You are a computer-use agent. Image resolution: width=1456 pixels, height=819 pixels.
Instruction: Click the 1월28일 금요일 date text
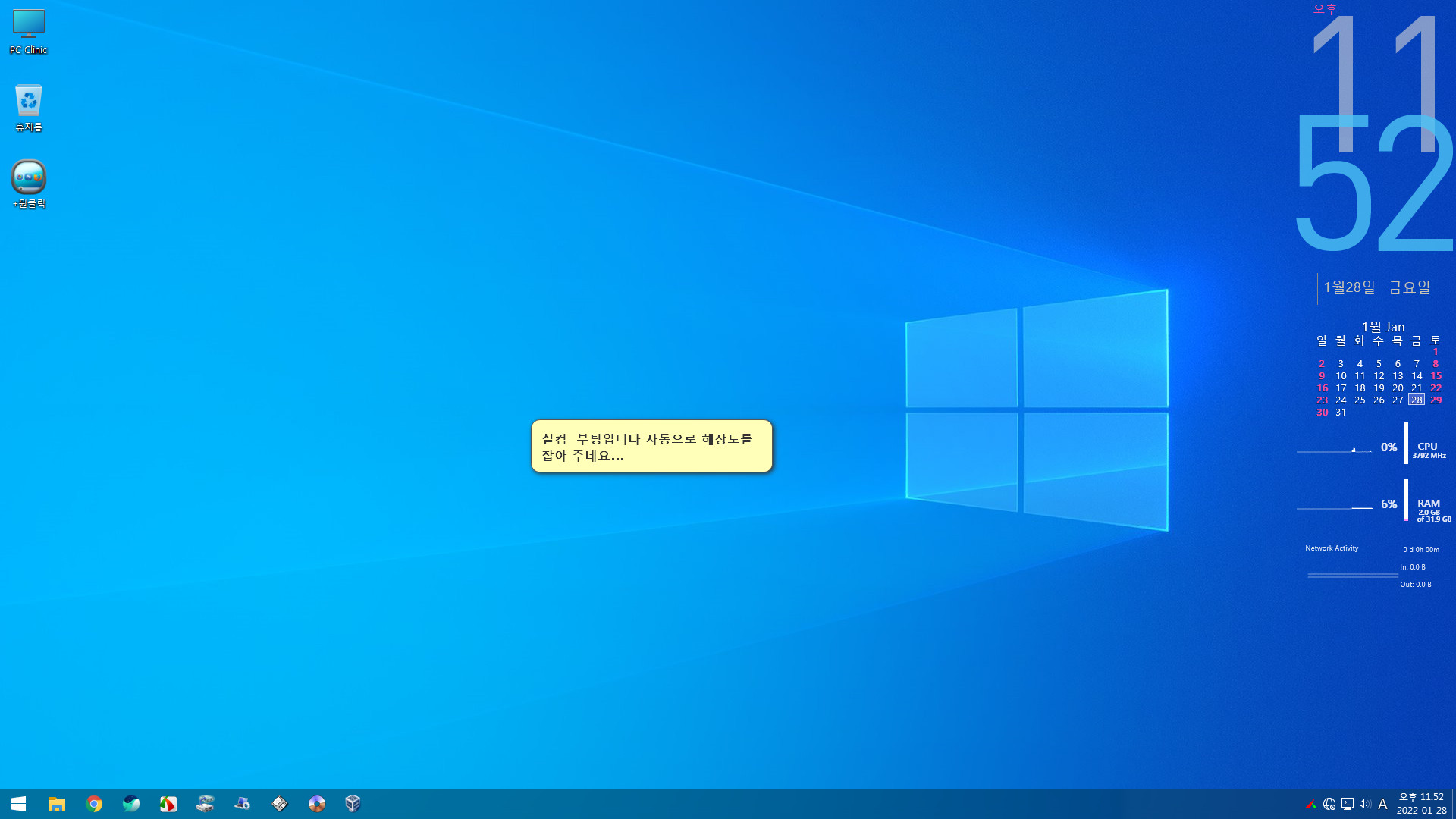[x=1376, y=287]
